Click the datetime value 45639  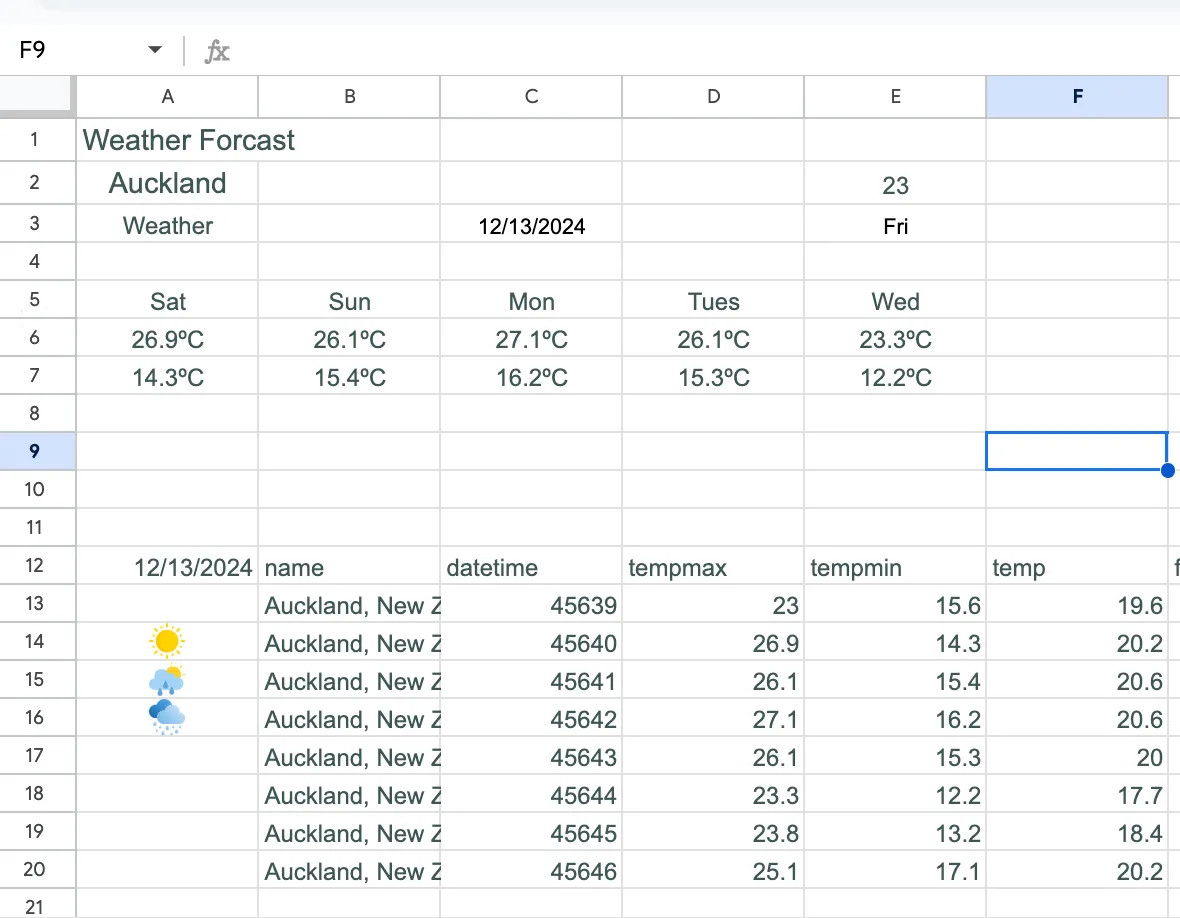pyautogui.click(x=531, y=603)
